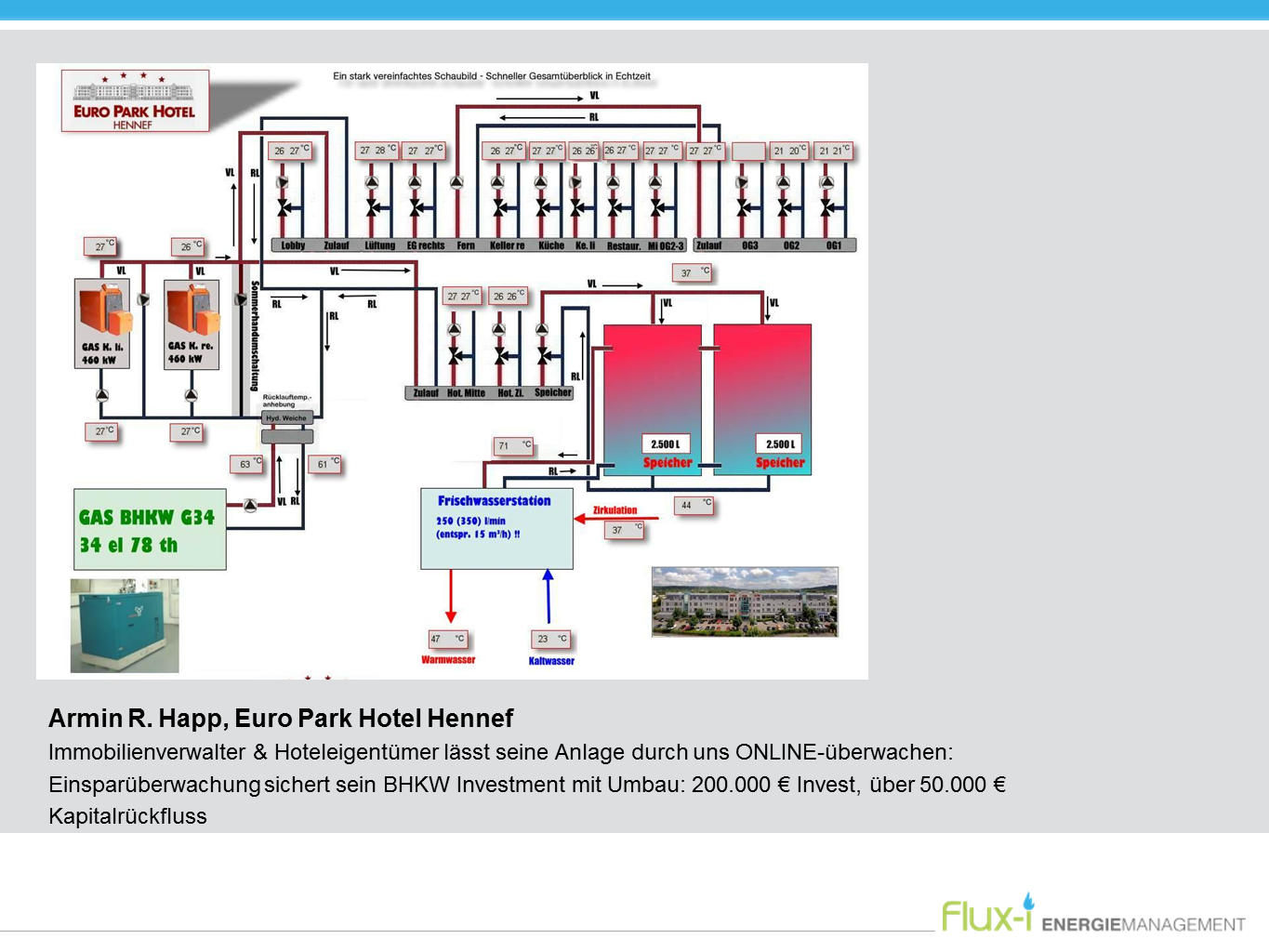Click the pump icon beside the GAS BHKW box

[x=250, y=506]
